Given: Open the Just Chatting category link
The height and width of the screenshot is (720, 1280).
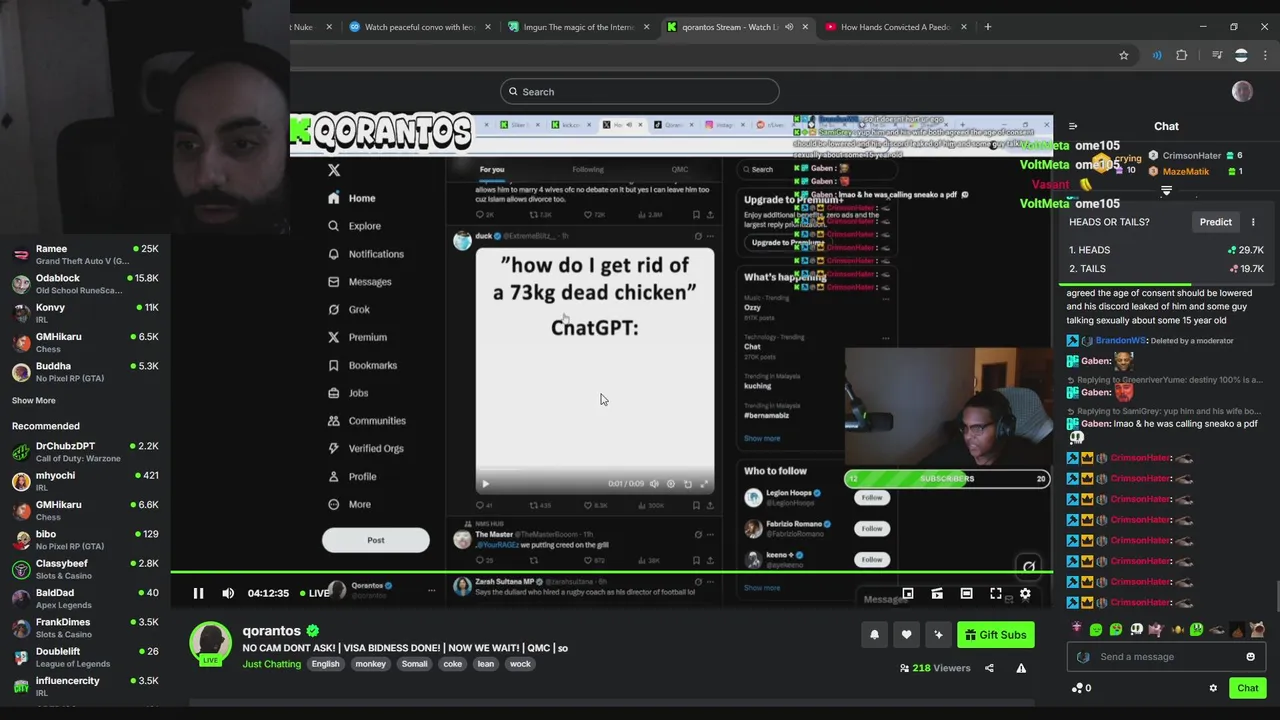Looking at the screenshot, I should (271, 664).
